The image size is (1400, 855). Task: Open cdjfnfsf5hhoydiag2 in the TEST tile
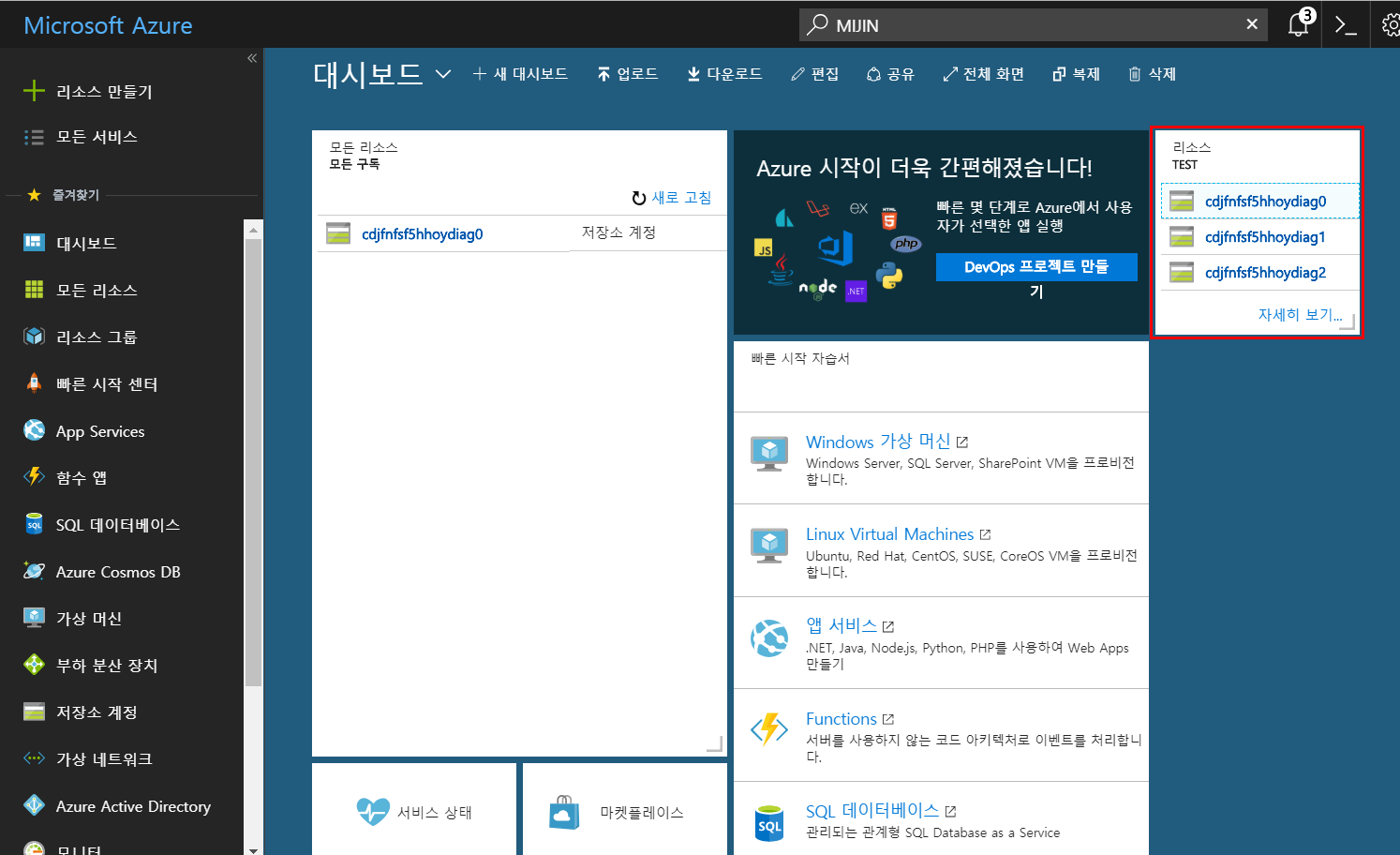[1265, 273]
